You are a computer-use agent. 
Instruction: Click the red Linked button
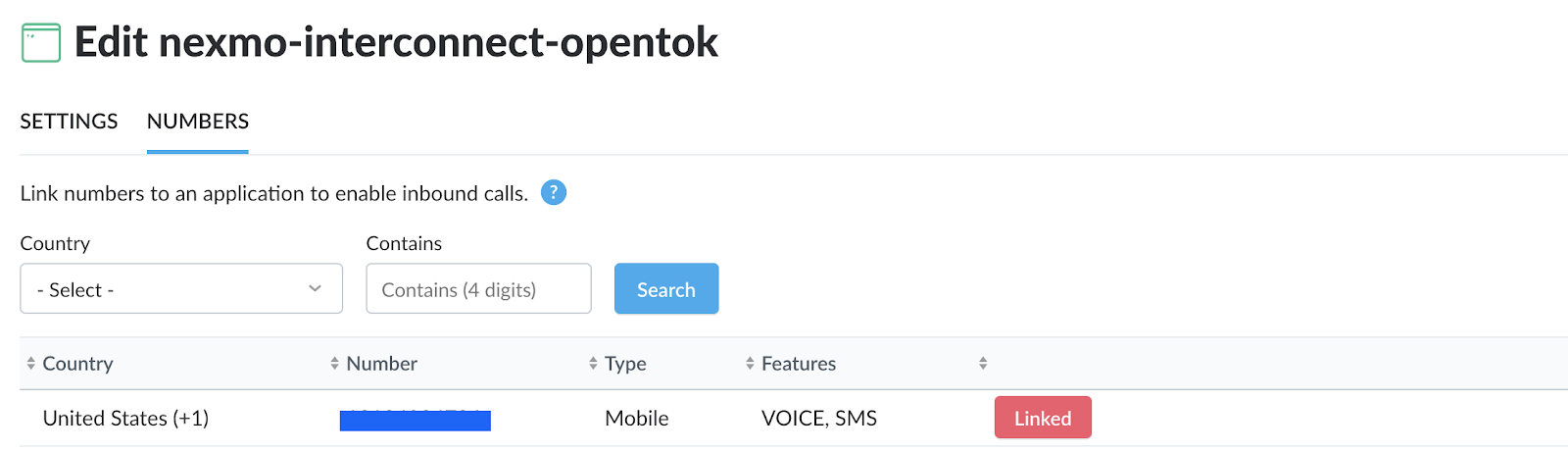1043,418
